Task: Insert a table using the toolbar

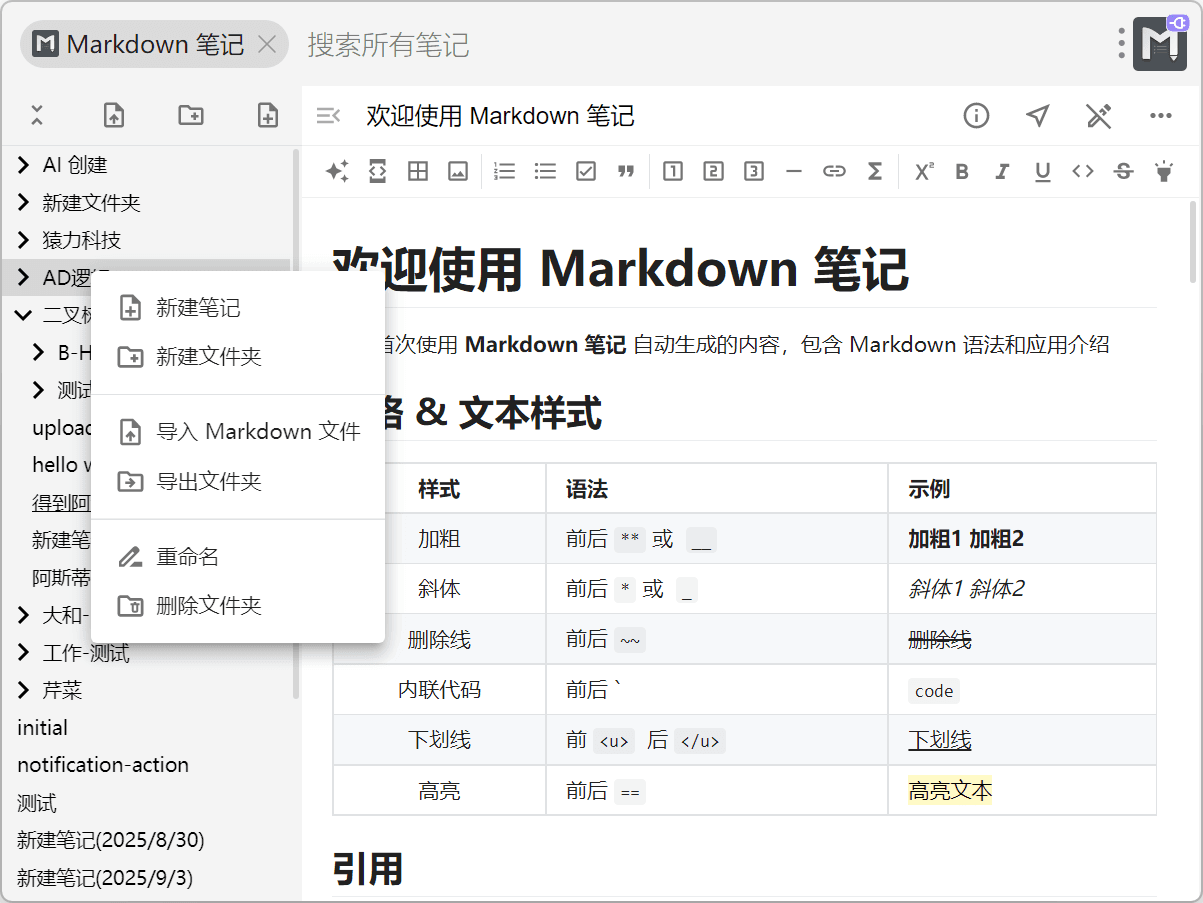Action: pos(418,171)
